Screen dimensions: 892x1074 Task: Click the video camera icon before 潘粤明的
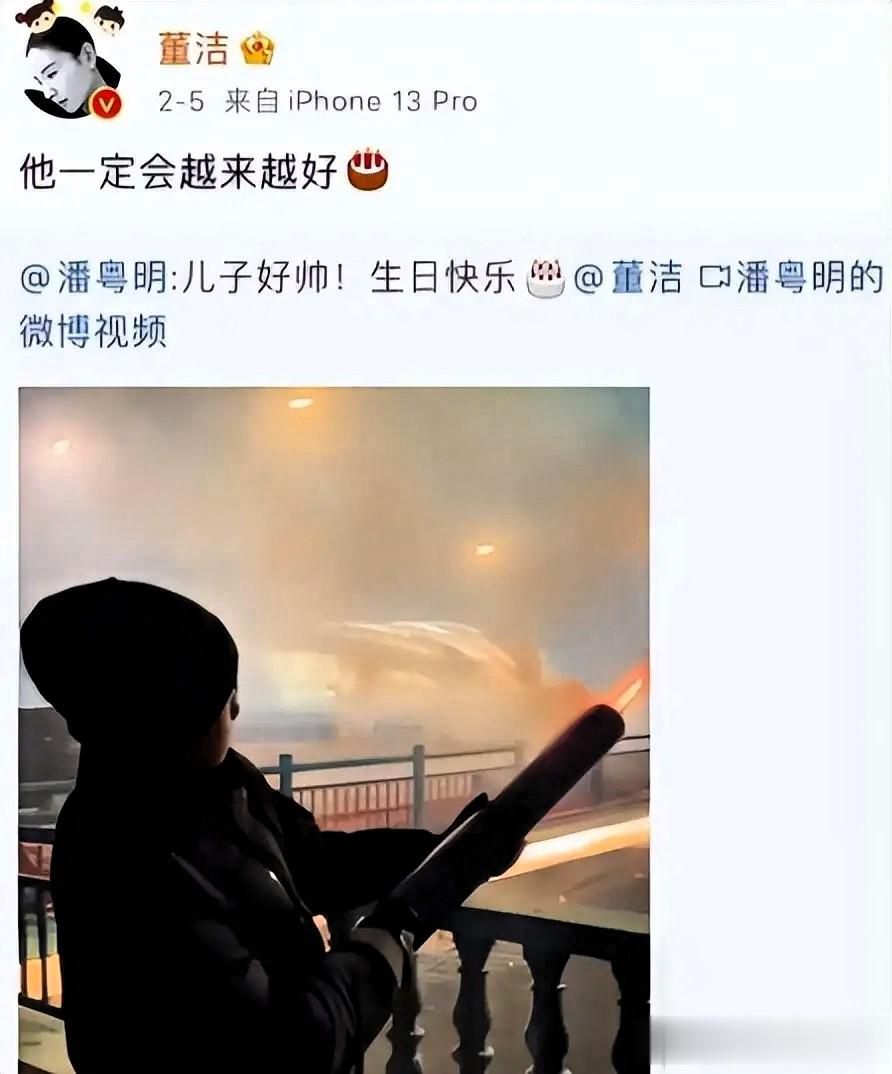click(x=716, y=277)
